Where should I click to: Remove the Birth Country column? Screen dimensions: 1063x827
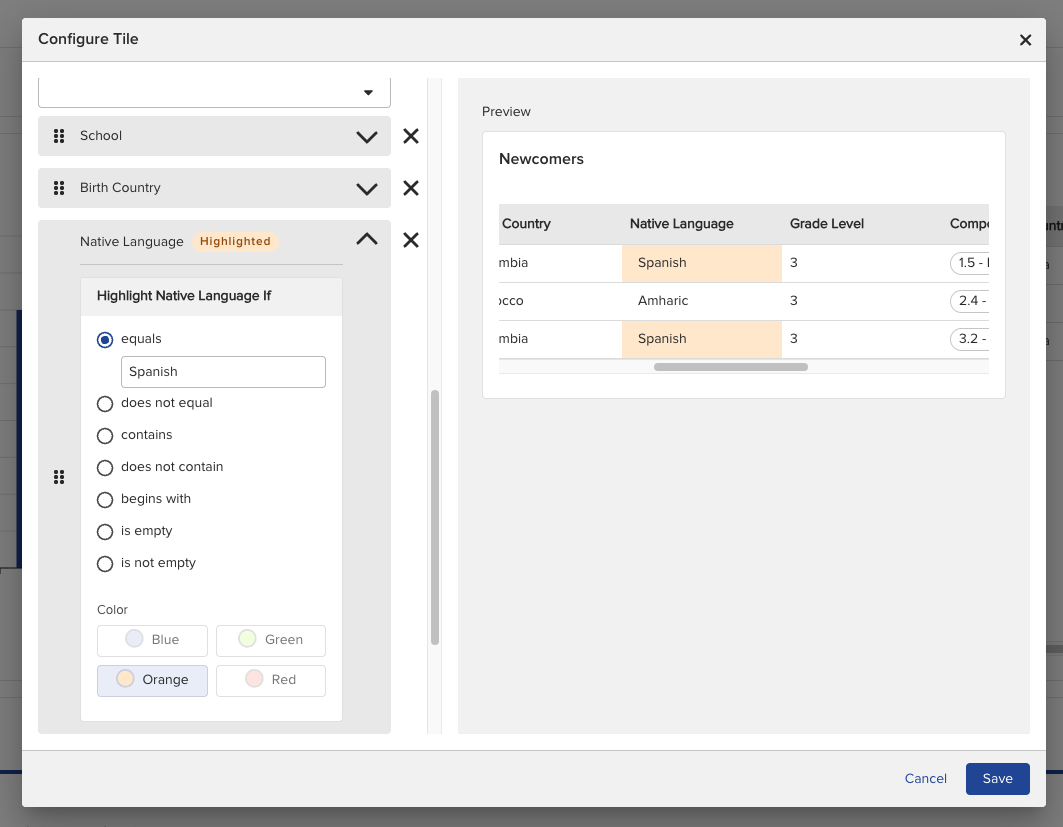point(411,188)
